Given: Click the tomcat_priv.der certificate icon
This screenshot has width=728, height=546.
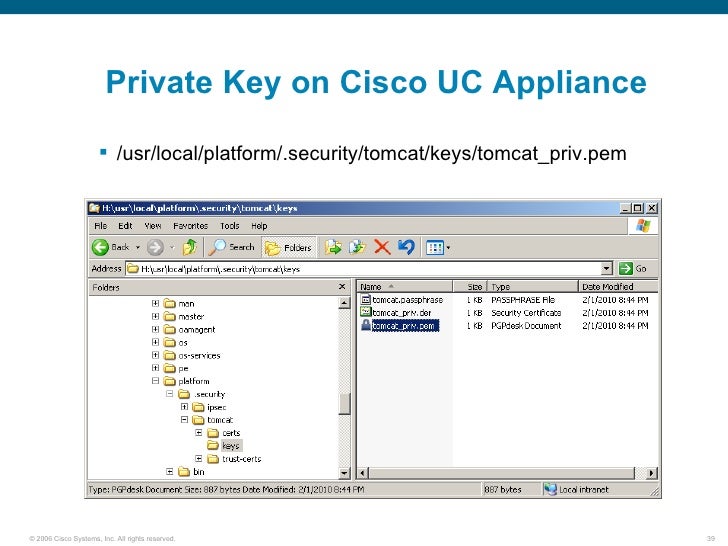Looking at the screenshot, I should tap(366, 312).
